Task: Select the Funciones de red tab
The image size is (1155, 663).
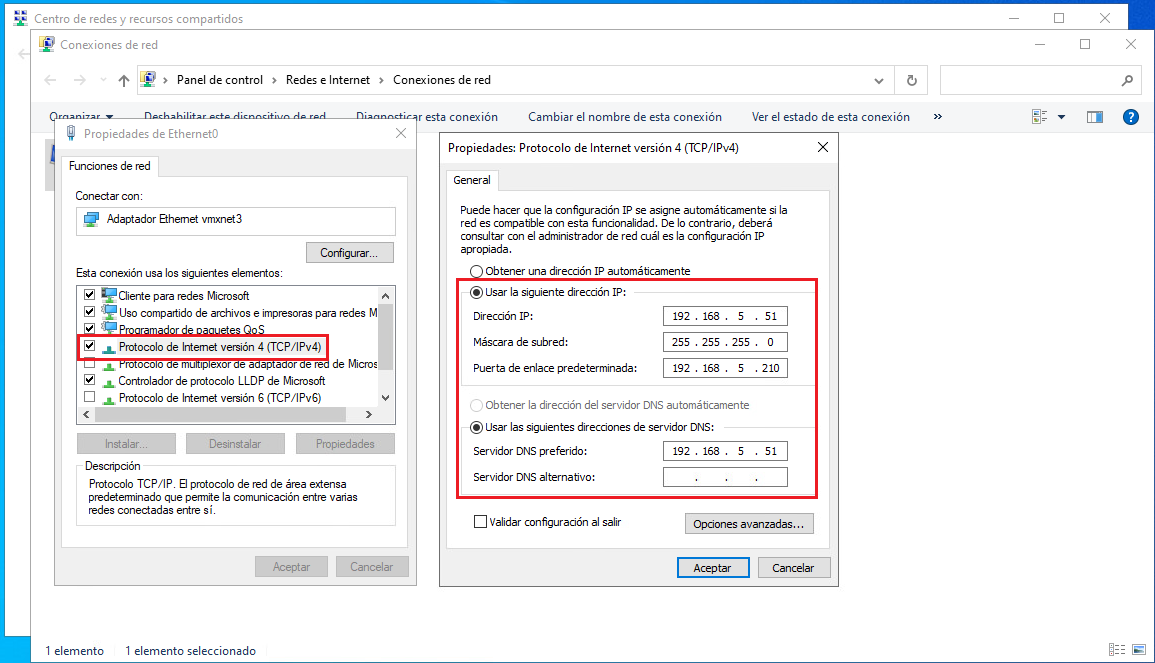Action: coord(110,167)
